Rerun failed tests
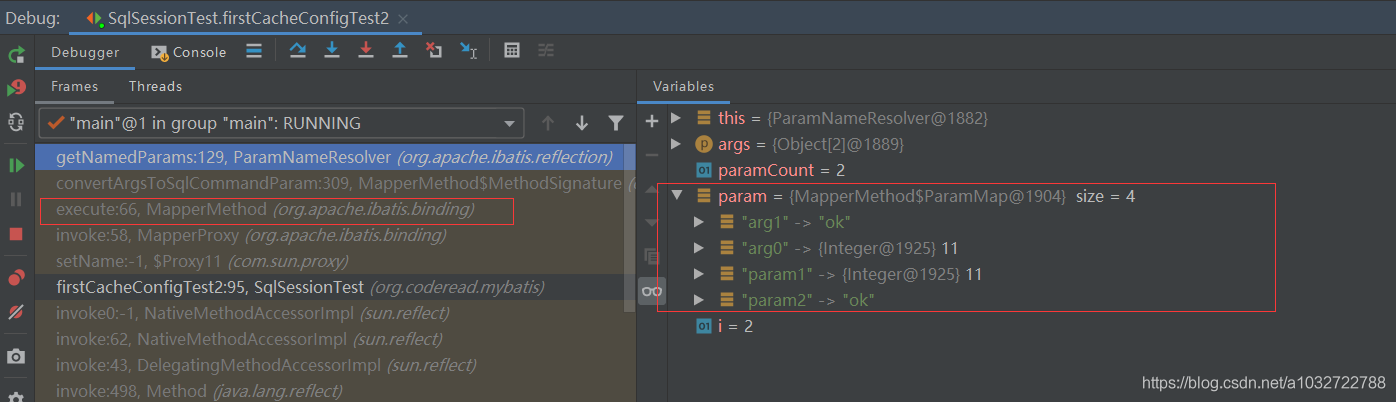The width and height of the screenshot is (1396, 402). pos(16,88)
